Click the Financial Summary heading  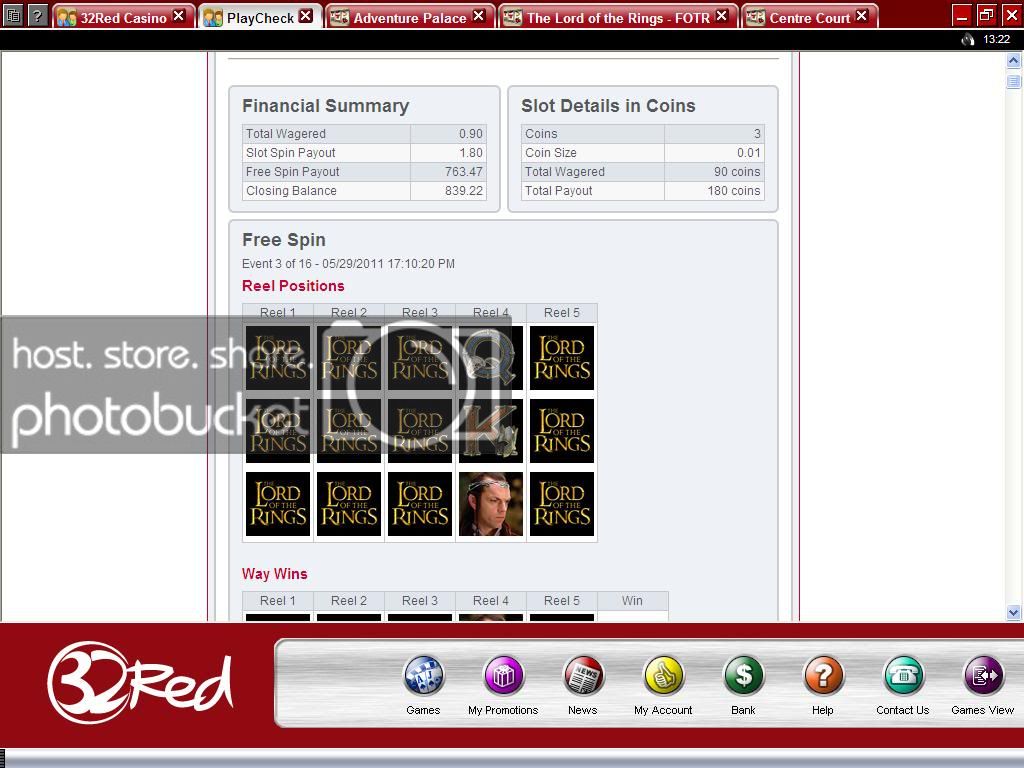[325, 106]
